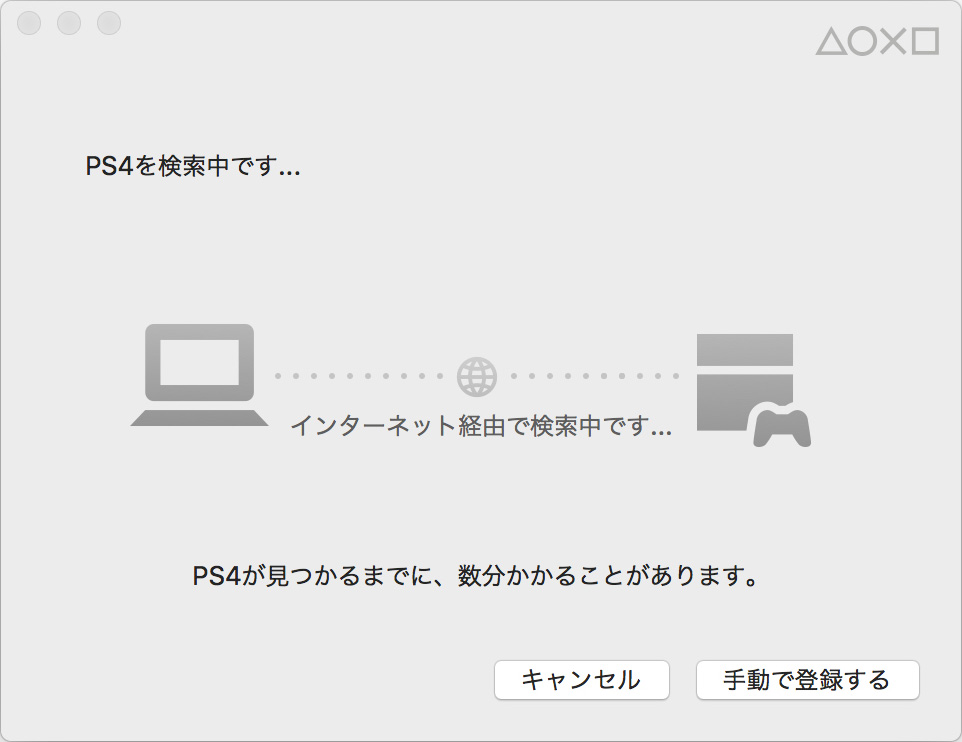962x742 pixels.
Task: Click the 手動で登録する button
Action: coord(807,679)
